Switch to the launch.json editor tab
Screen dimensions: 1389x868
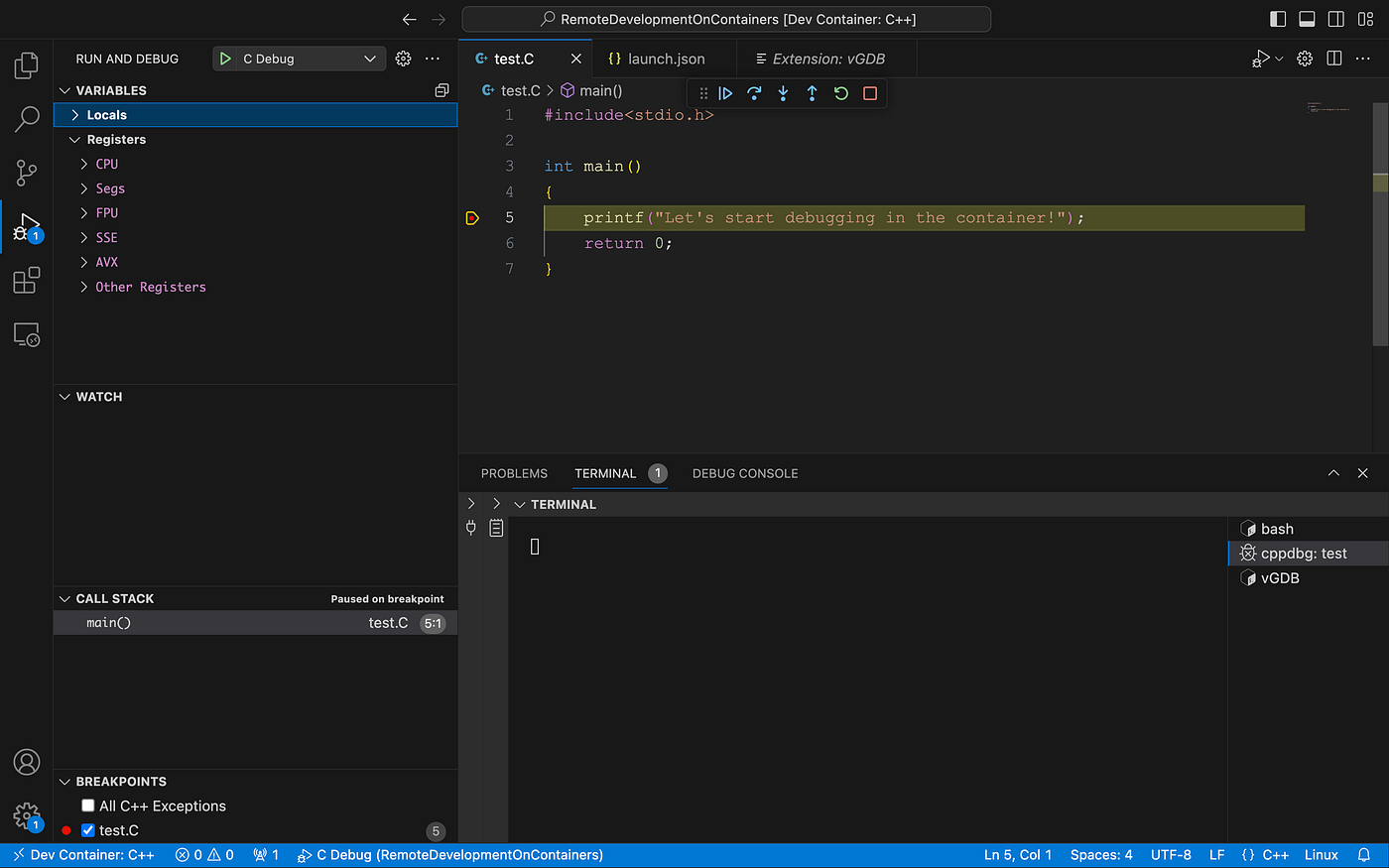click(x=657, y=59)
